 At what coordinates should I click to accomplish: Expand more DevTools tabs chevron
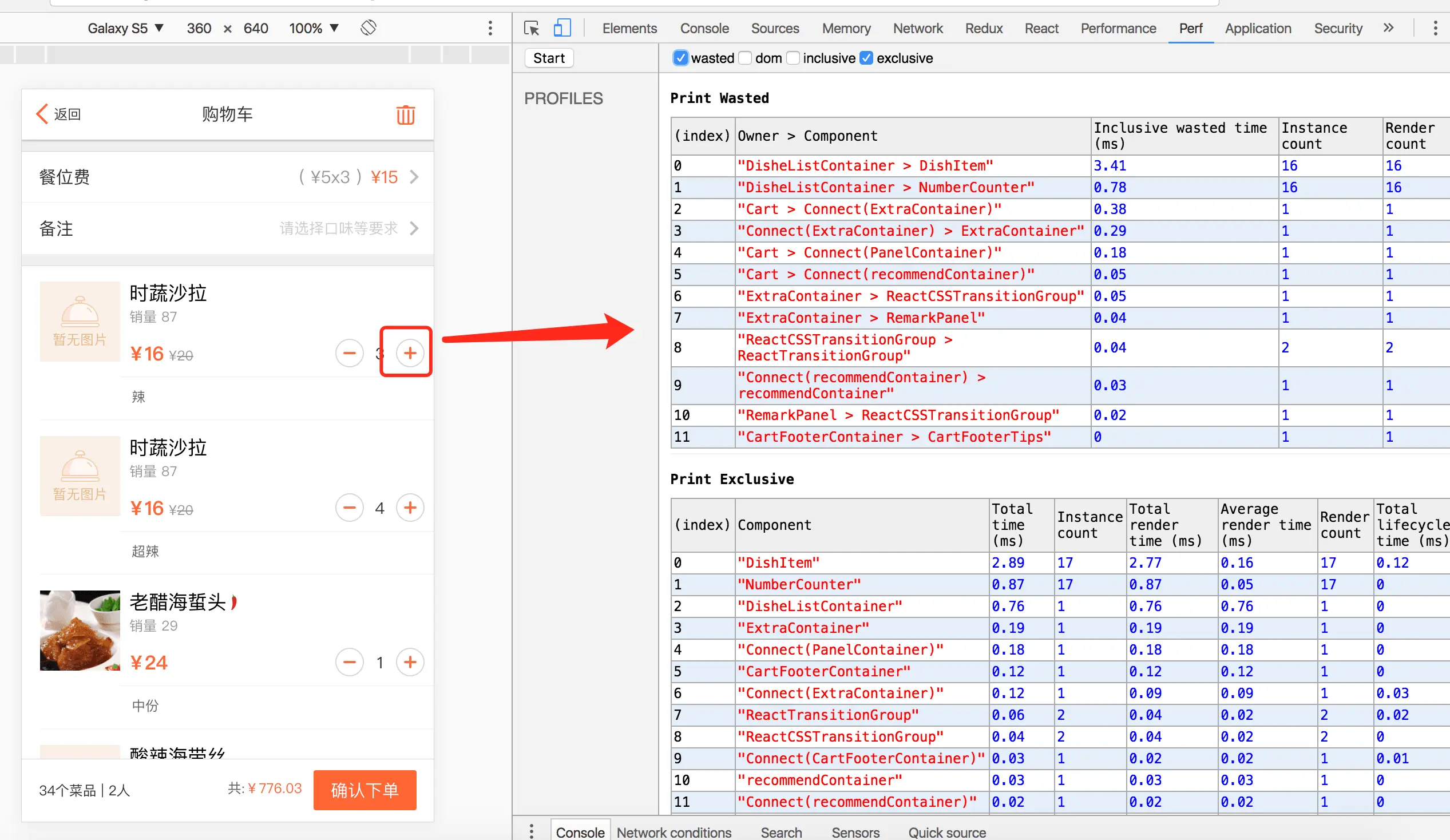point(1388,28)
